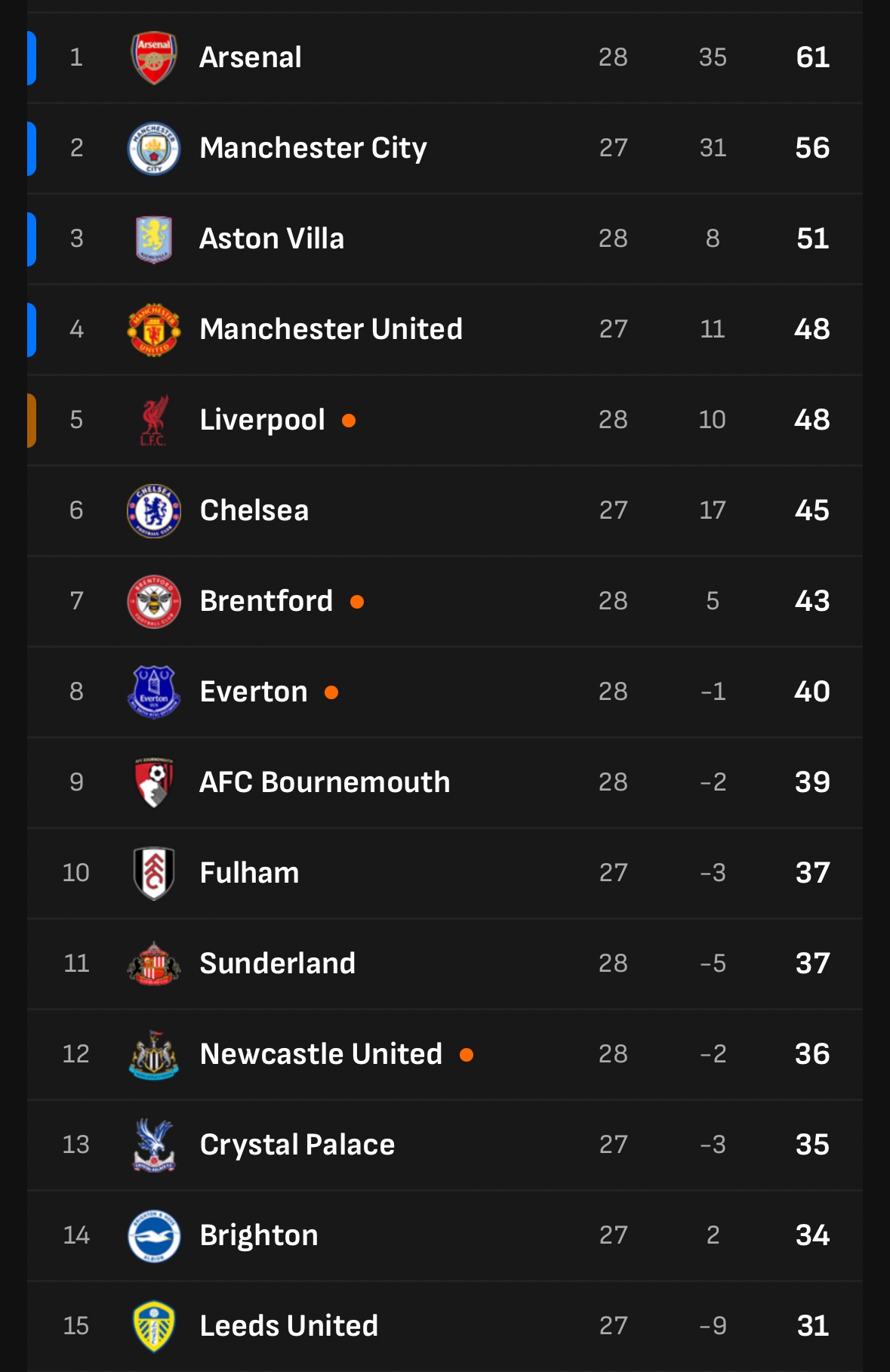Tap the Manchester United crest
The width and height of the screenshot is (890, 1372).
[x=154, y=329]
